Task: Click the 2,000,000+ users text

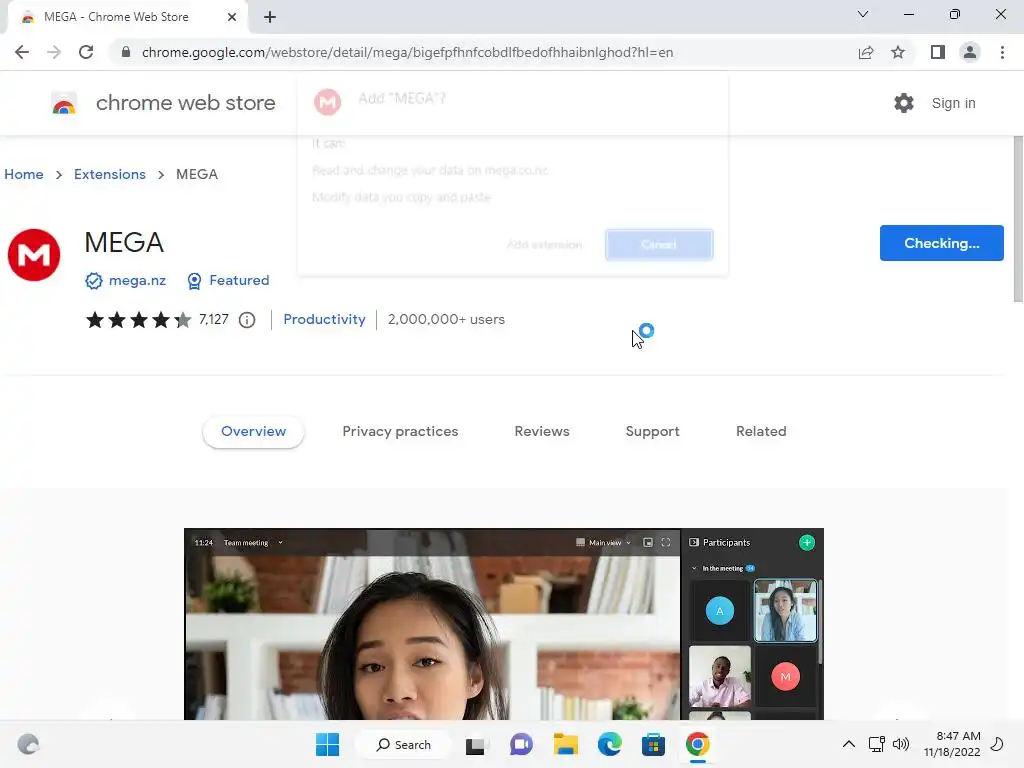Action: tap(446, 319)
